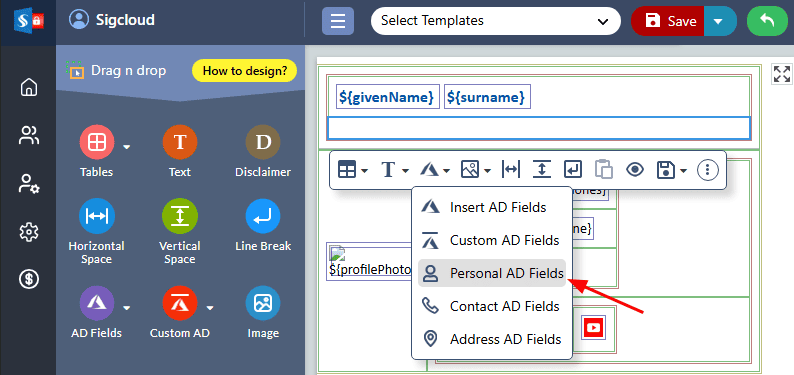Open the billing dollar icon
Viewport: 794px width, 375px height.
pyautogui.click(x=28, y=279)
